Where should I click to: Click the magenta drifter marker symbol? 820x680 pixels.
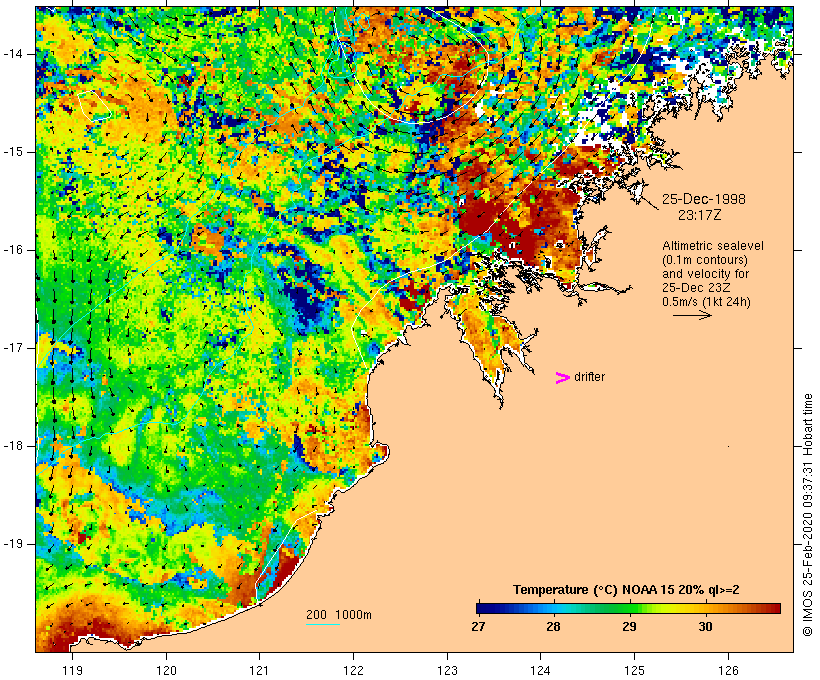click(x=562, y=378)
